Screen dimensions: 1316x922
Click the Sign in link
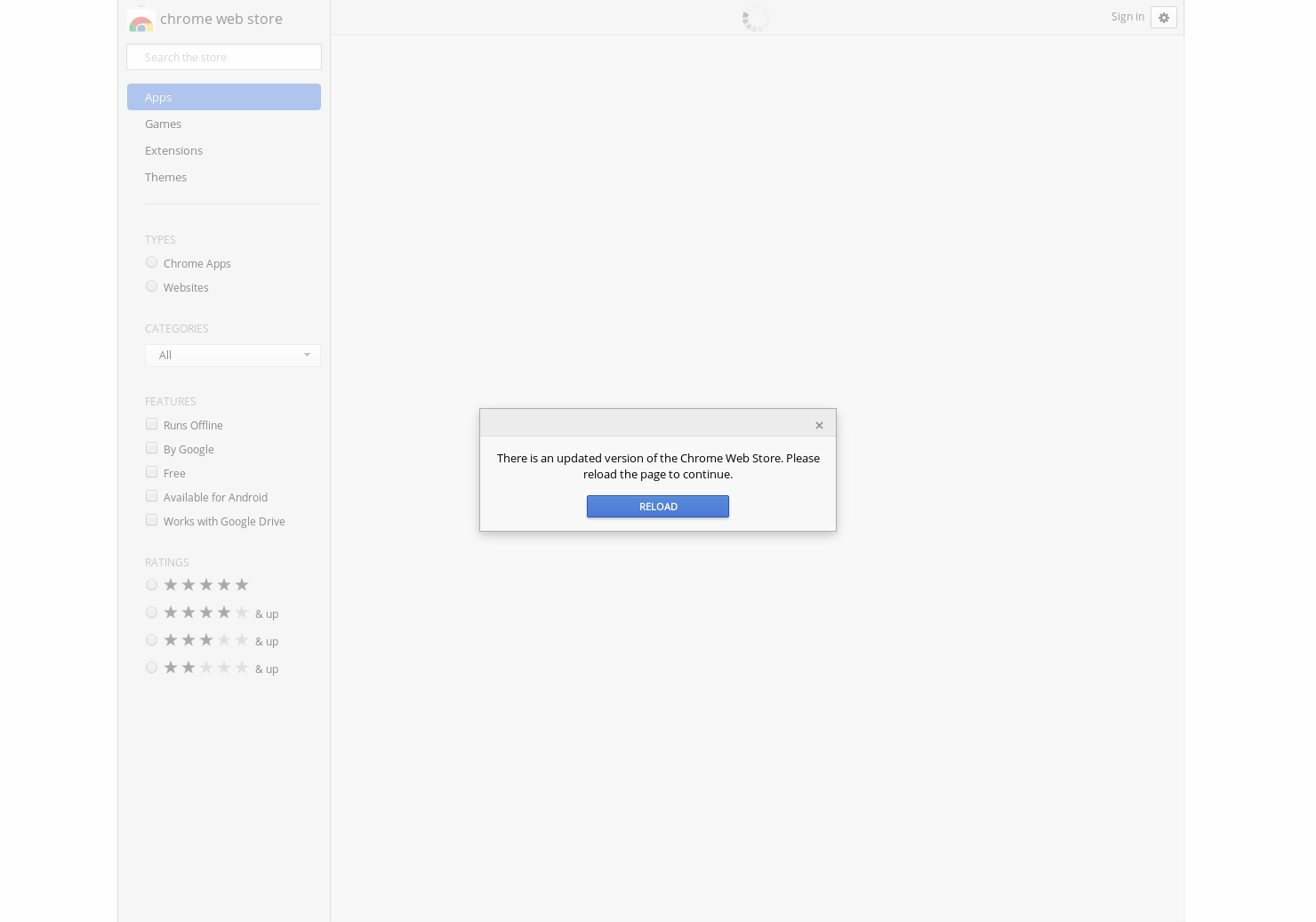pyautogui.click(x=1127, y=17)
